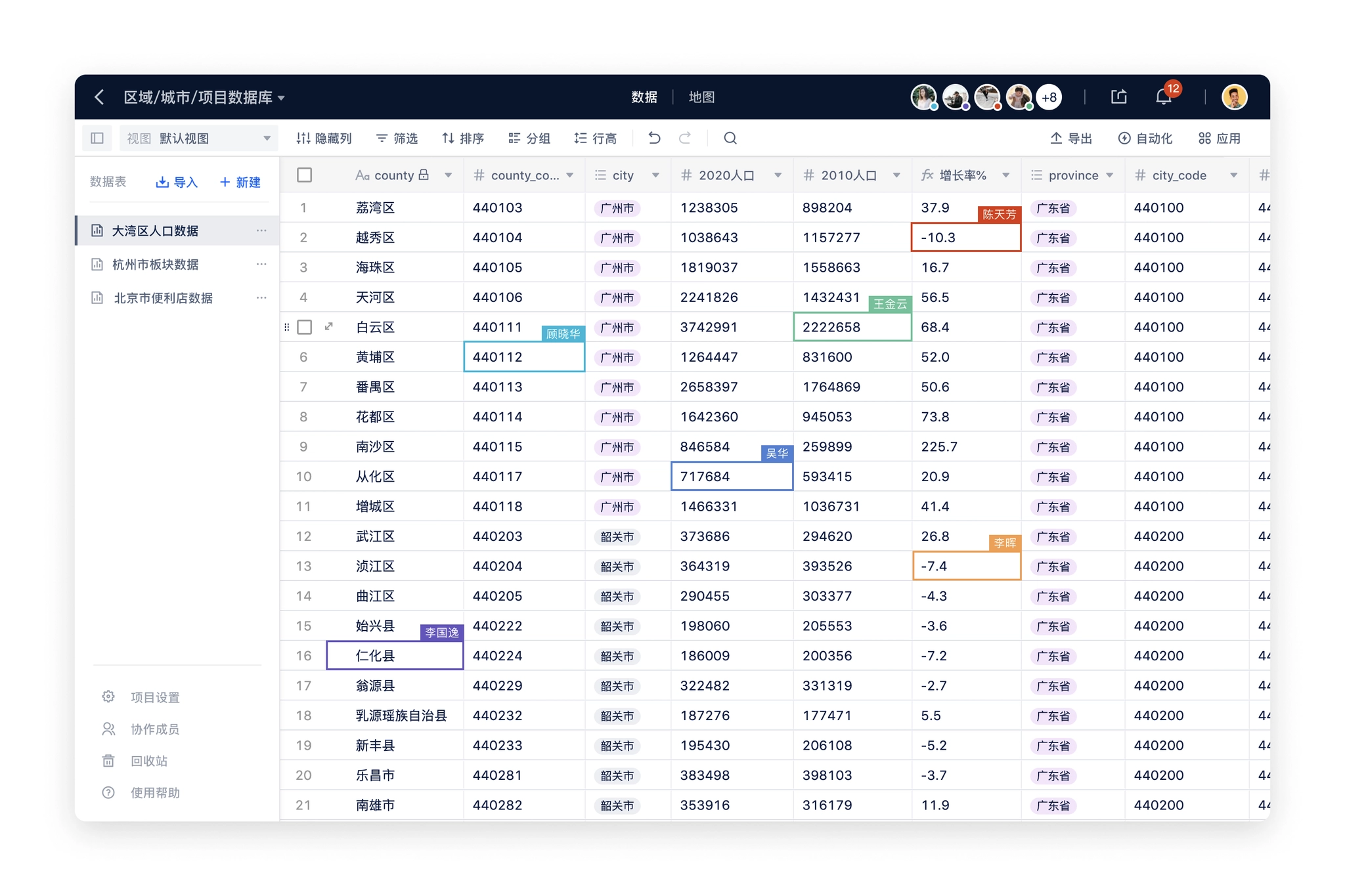
Task: Open the notifications bell
Action: 1163,97
